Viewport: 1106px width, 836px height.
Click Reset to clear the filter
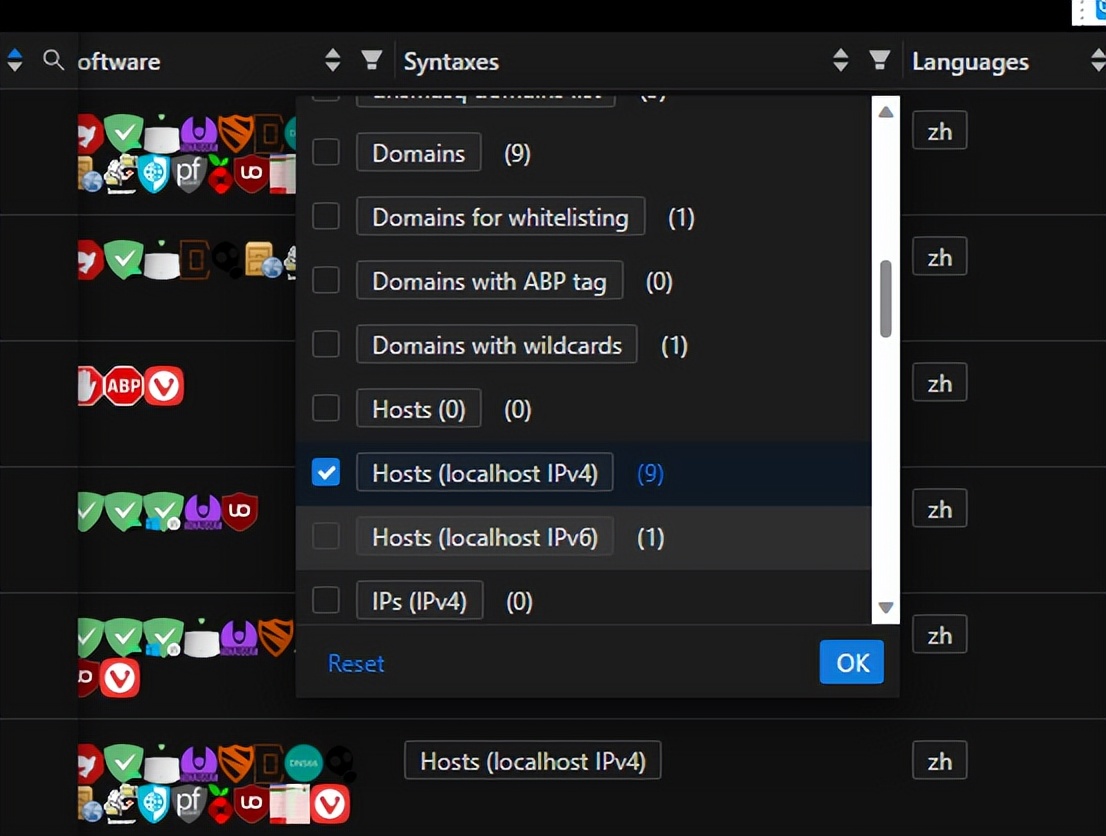tap(356, 663)
